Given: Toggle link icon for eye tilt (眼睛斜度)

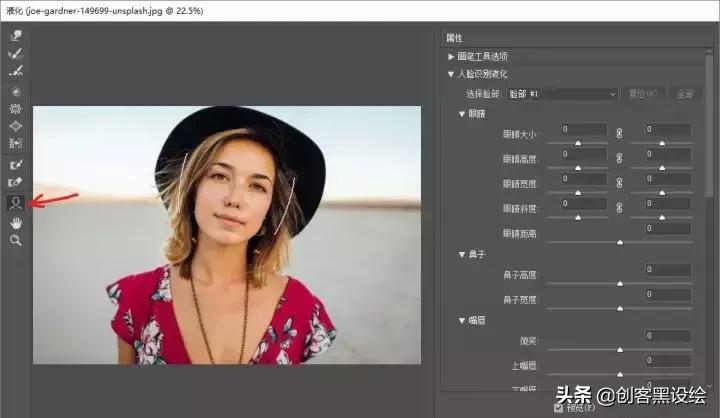Looking at the screenshot, I should [x=619, y=208].
